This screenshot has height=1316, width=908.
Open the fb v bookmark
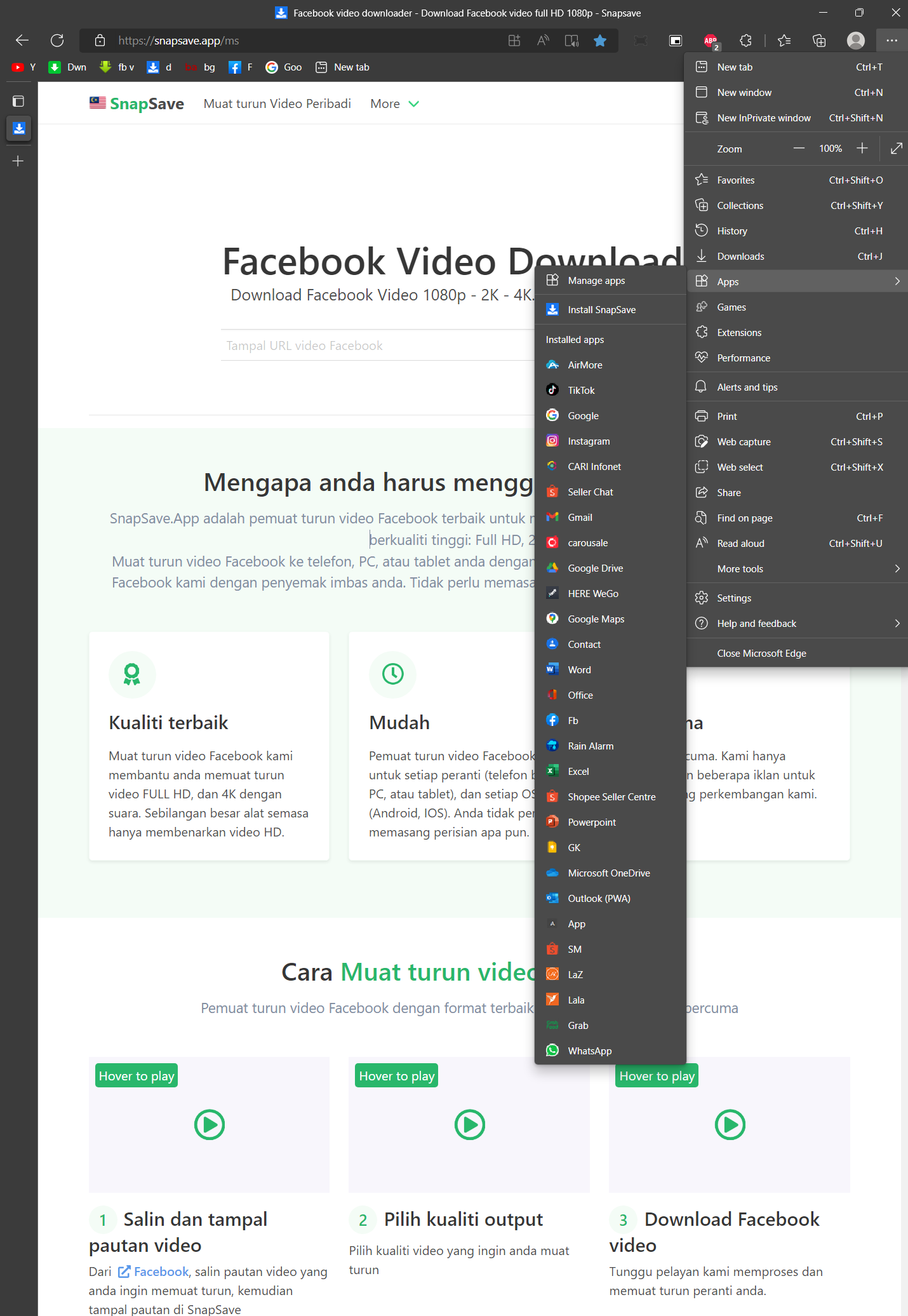pos(117,67)
